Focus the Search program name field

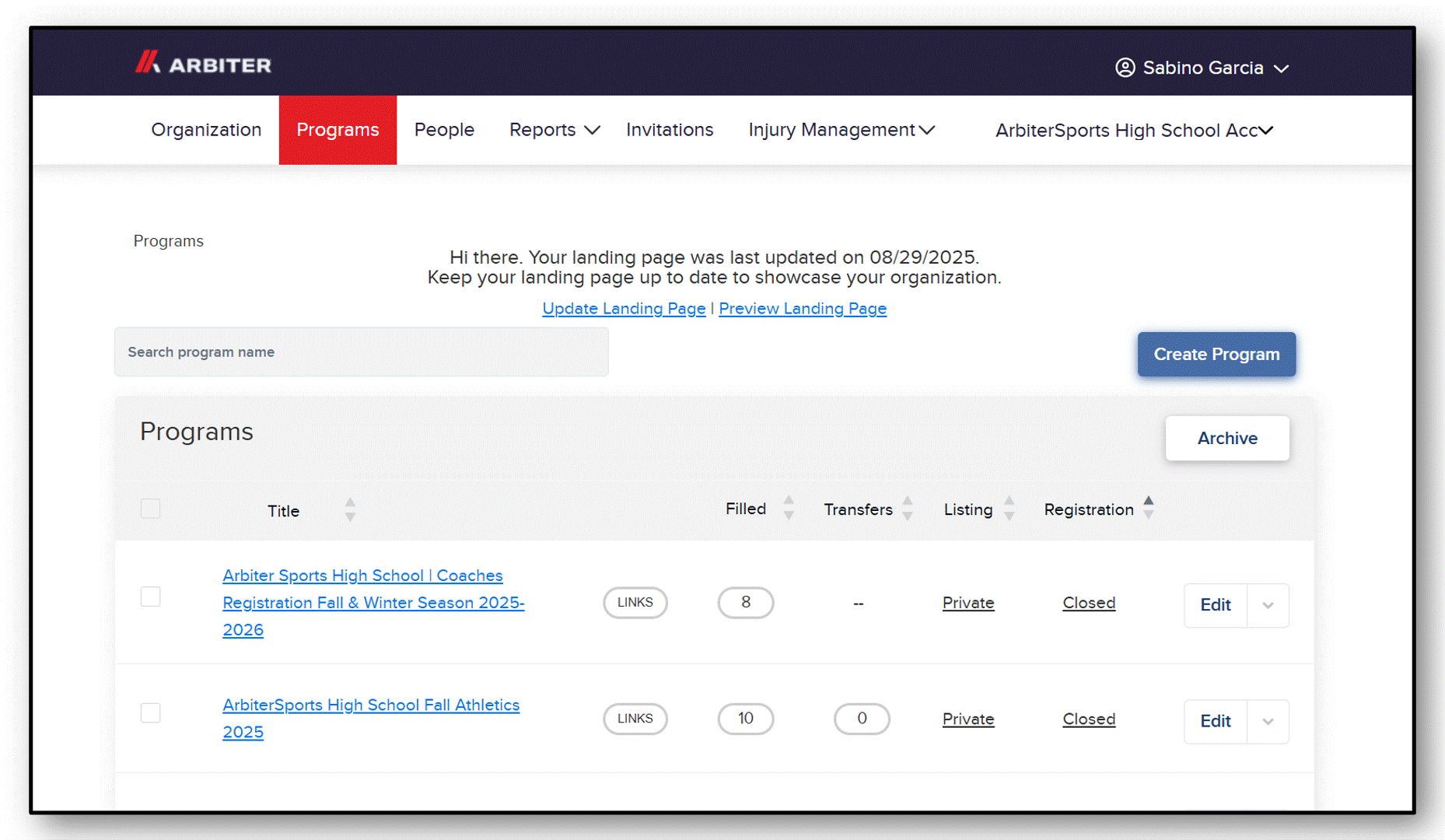(x=362, y=352)
